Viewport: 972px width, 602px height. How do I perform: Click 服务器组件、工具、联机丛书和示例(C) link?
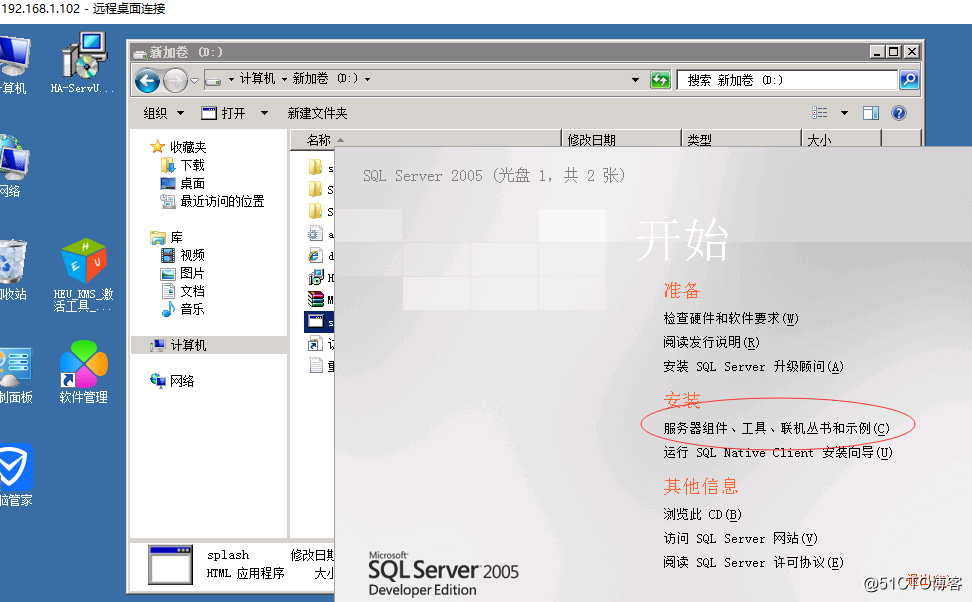(776, 428)
